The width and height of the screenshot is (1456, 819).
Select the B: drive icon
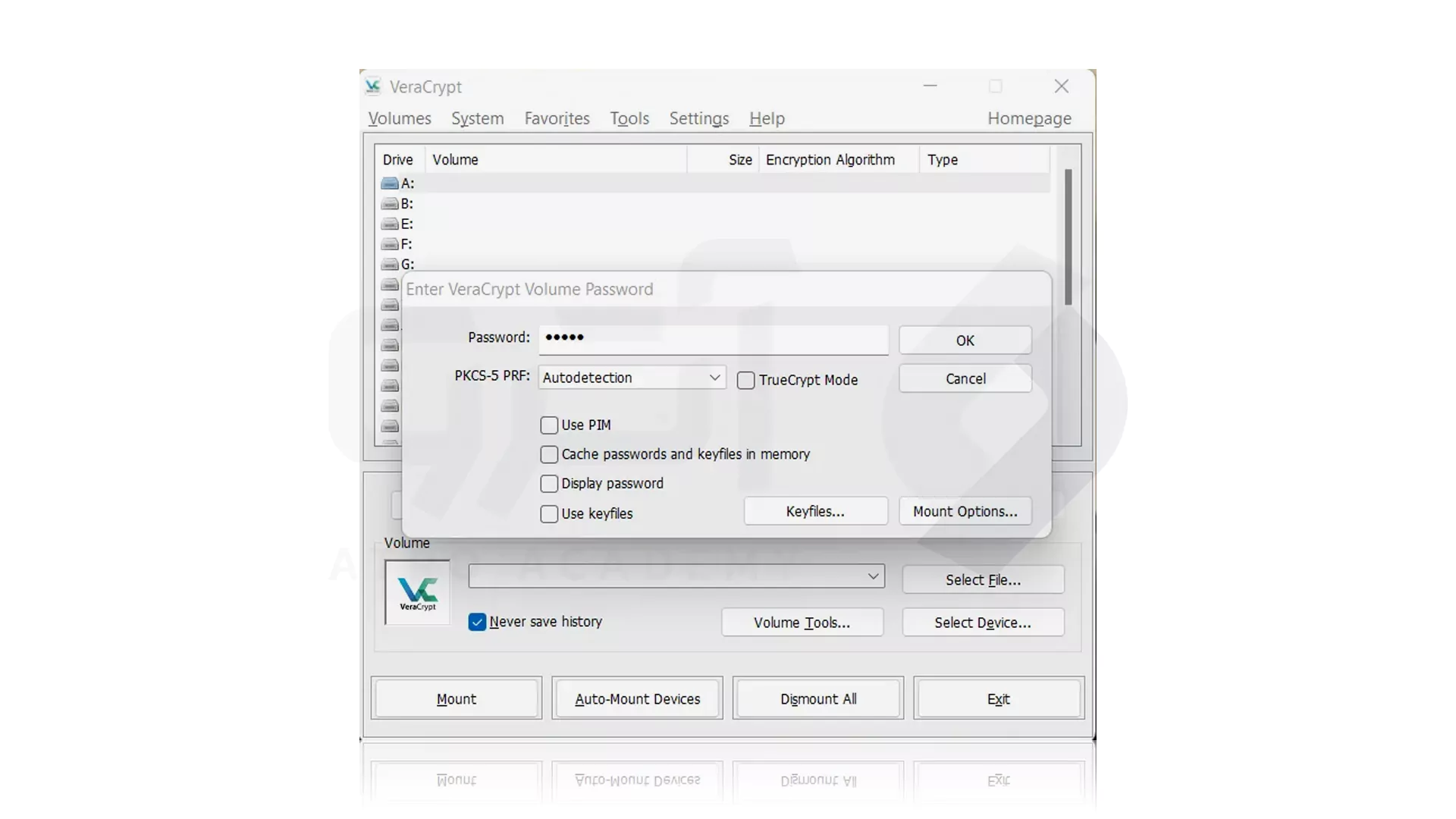click(x=390, y=204)
